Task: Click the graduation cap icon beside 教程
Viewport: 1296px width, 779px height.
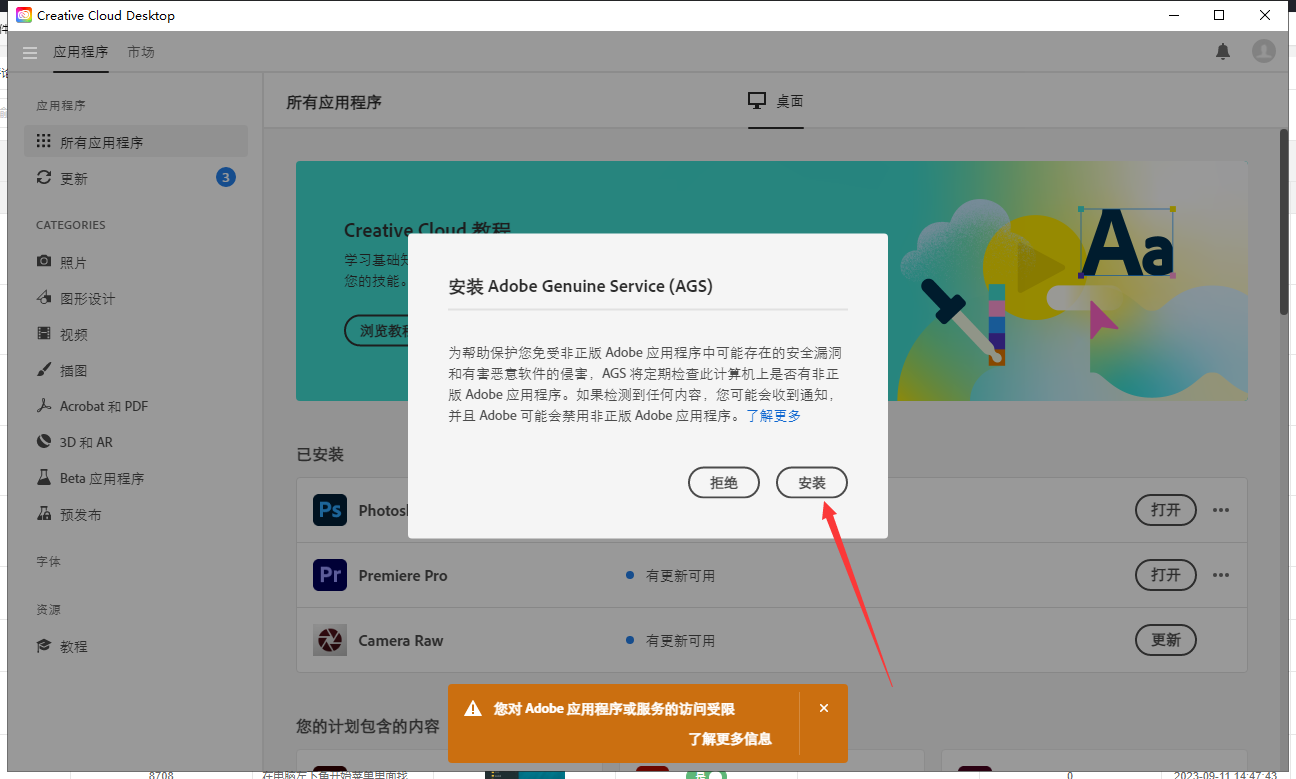Action: (x=44, y=646)
